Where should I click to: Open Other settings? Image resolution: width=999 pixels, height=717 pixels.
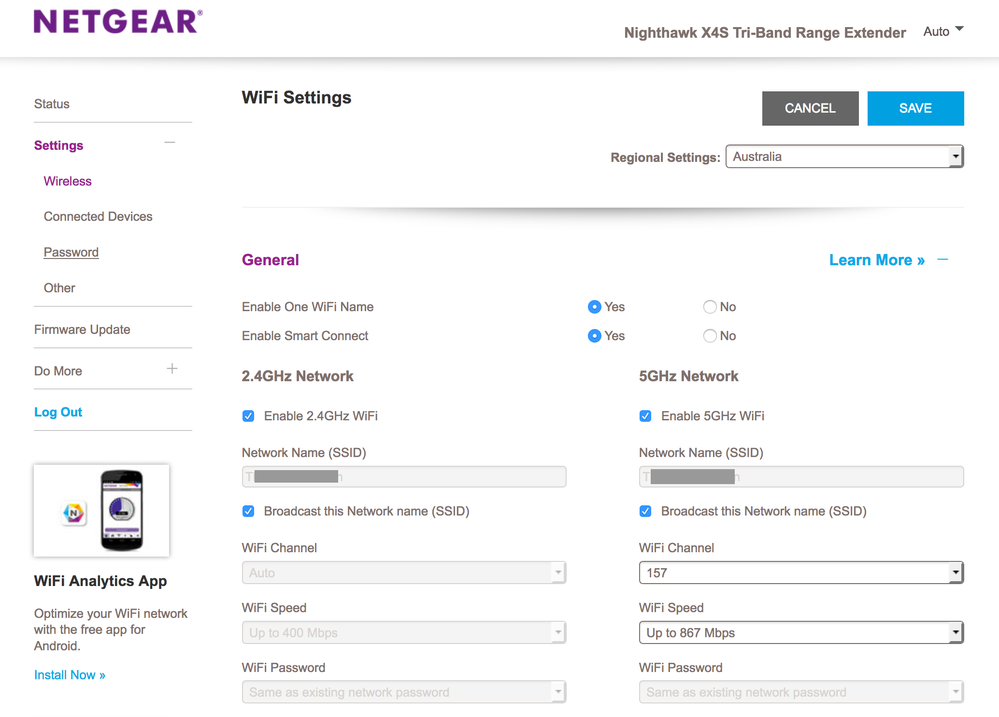pos(59,288)
